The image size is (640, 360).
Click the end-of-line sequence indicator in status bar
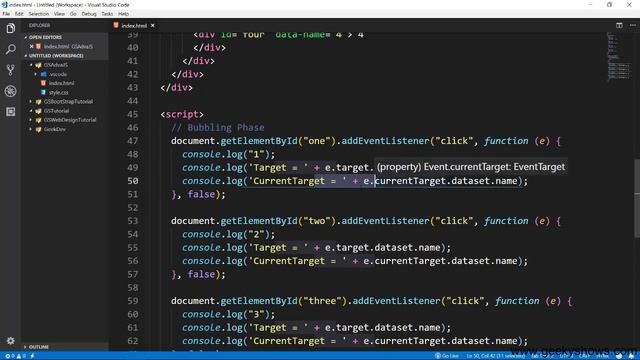[584, 356]
